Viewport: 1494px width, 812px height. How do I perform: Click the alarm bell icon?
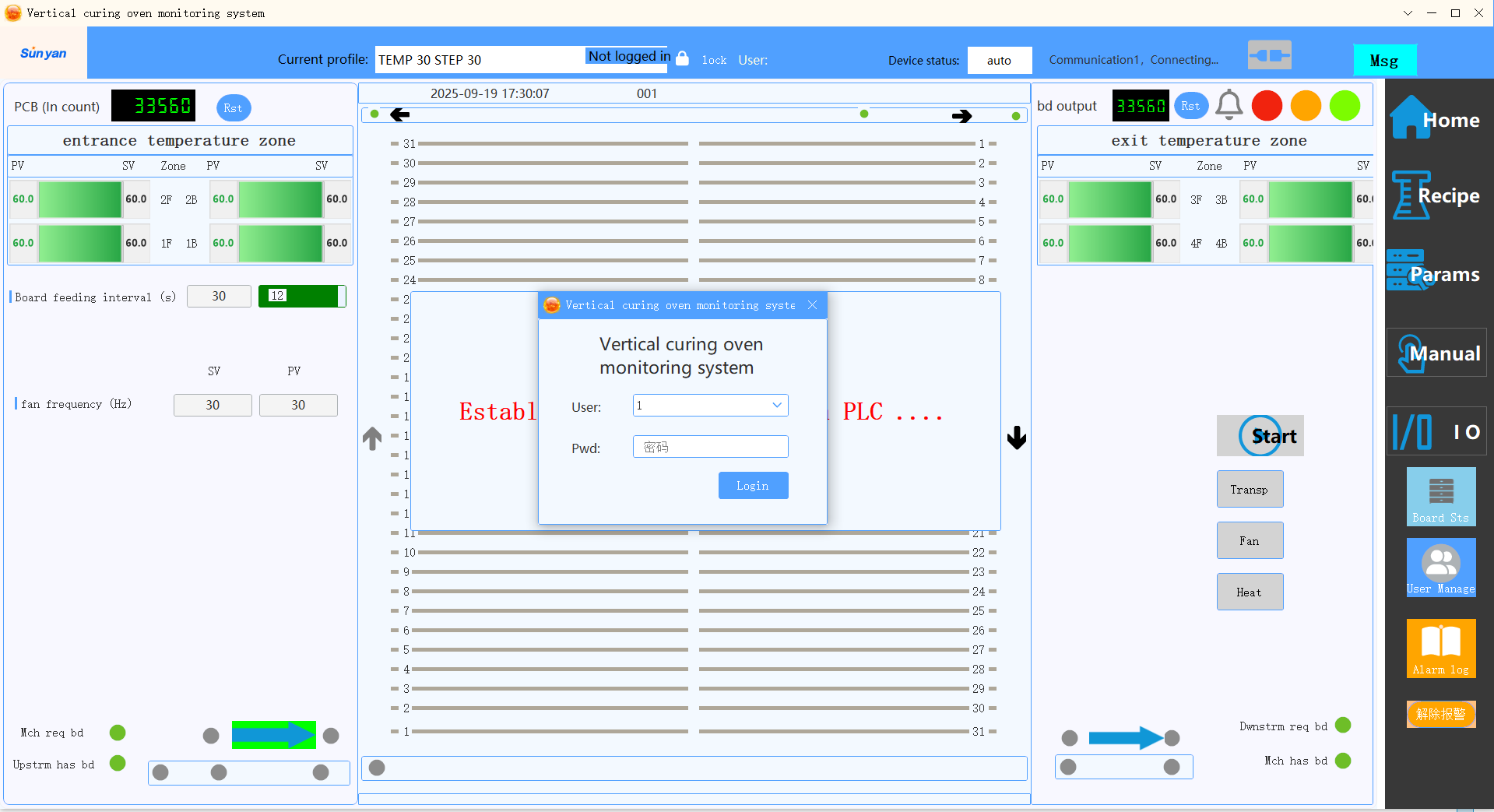[x=1229, y=105]
